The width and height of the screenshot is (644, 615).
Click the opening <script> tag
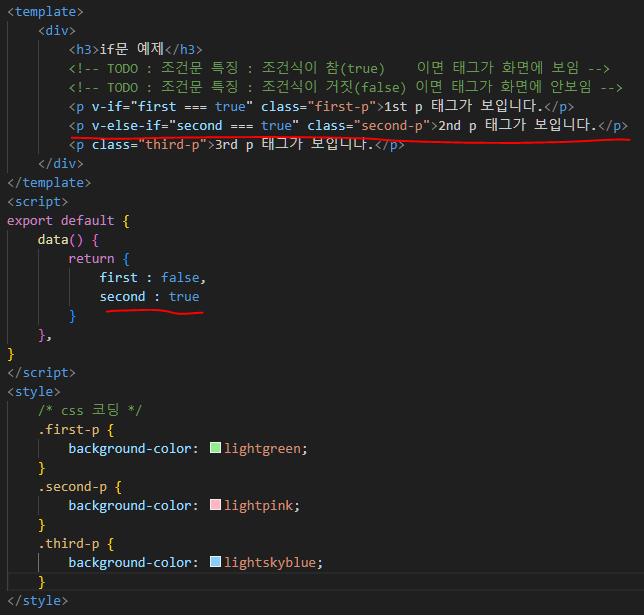pyautogui.click(x=37, y=201)
